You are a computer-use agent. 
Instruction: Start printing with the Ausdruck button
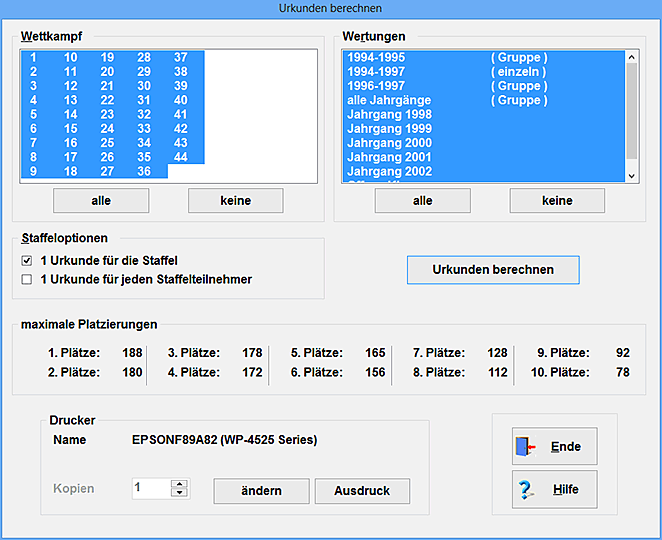362,491
